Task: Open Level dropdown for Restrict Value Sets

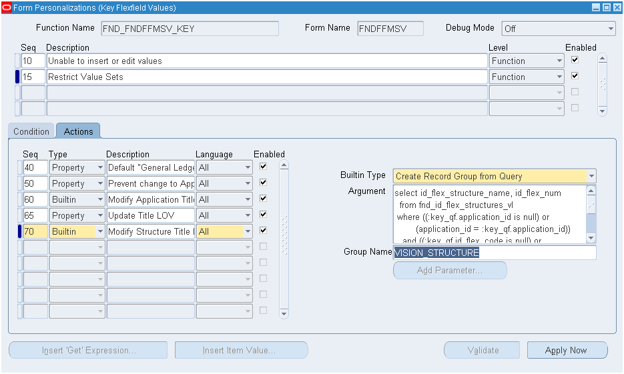Action: [x=559, y=77]
